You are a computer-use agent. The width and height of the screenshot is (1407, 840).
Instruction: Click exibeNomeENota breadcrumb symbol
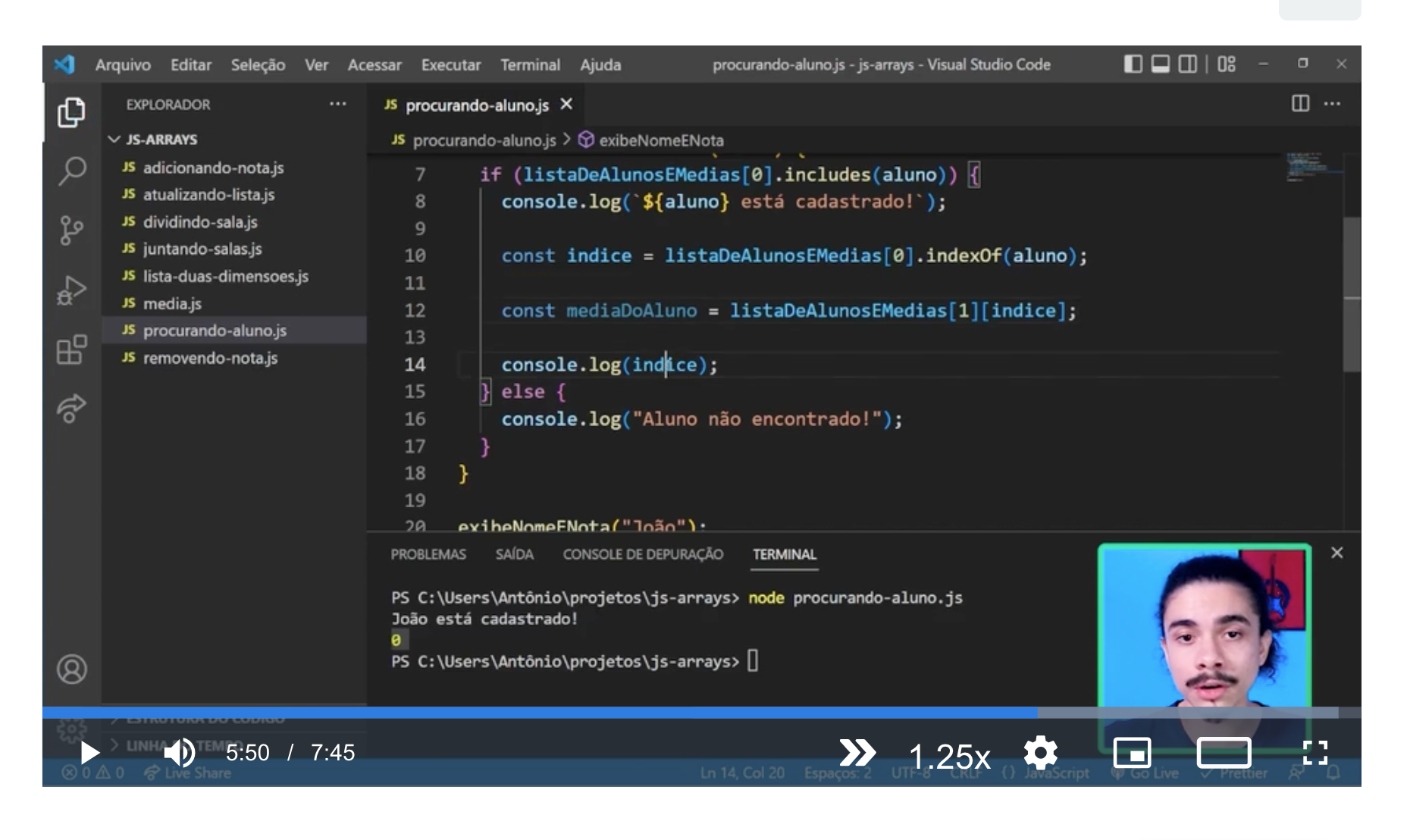[650, 140]
